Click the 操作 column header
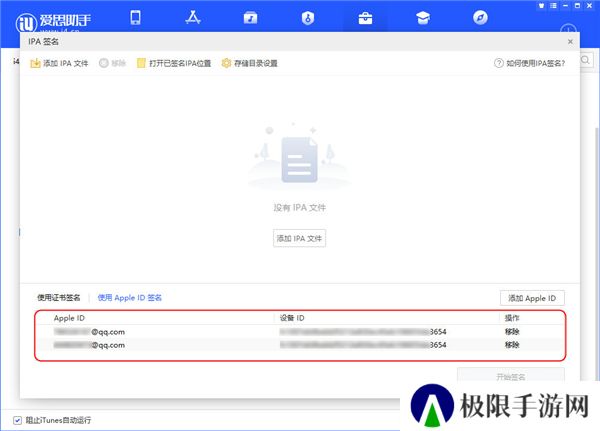The width and height of the screenshot is (600, 431). tap(512, 318)
